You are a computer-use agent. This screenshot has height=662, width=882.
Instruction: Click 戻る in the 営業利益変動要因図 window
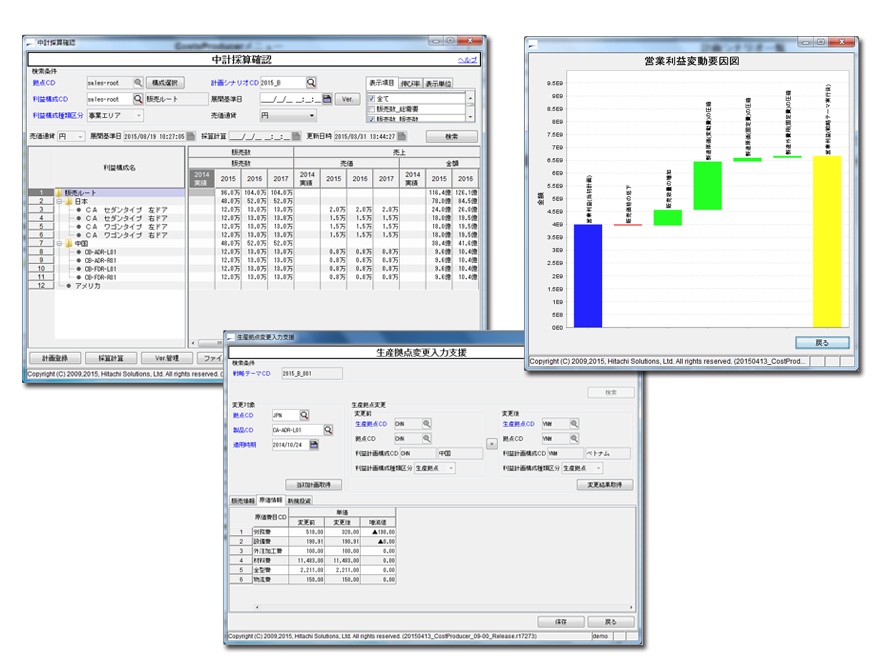pyautogui.click(x=822, y=343)
